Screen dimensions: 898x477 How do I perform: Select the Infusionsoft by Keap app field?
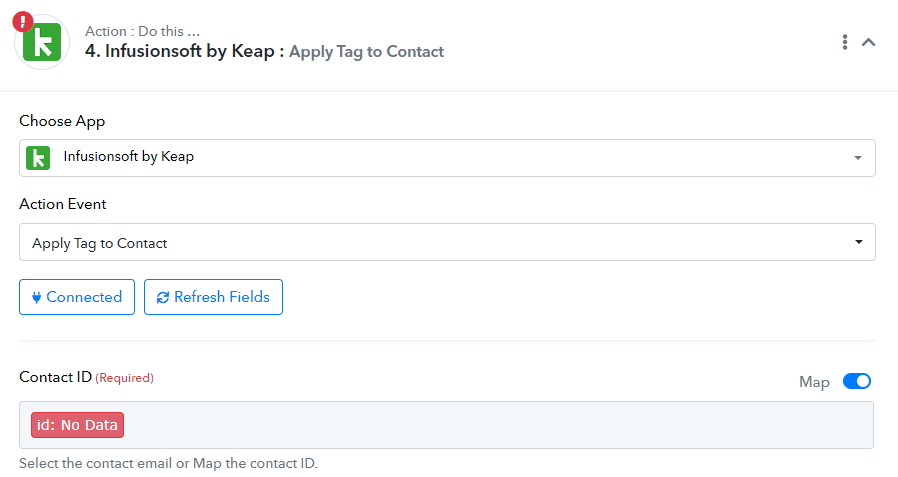pos(447,158)
